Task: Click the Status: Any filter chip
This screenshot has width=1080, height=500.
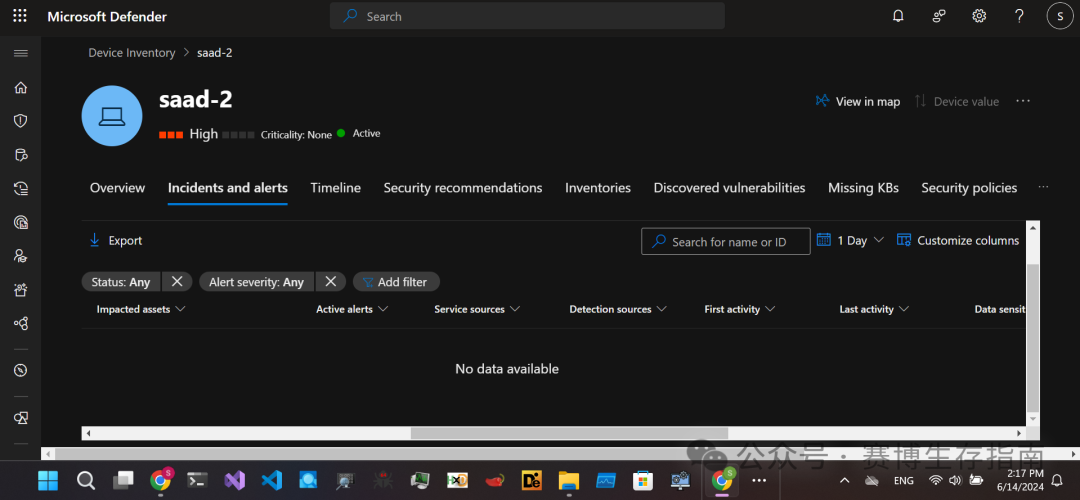Action: 121,282
